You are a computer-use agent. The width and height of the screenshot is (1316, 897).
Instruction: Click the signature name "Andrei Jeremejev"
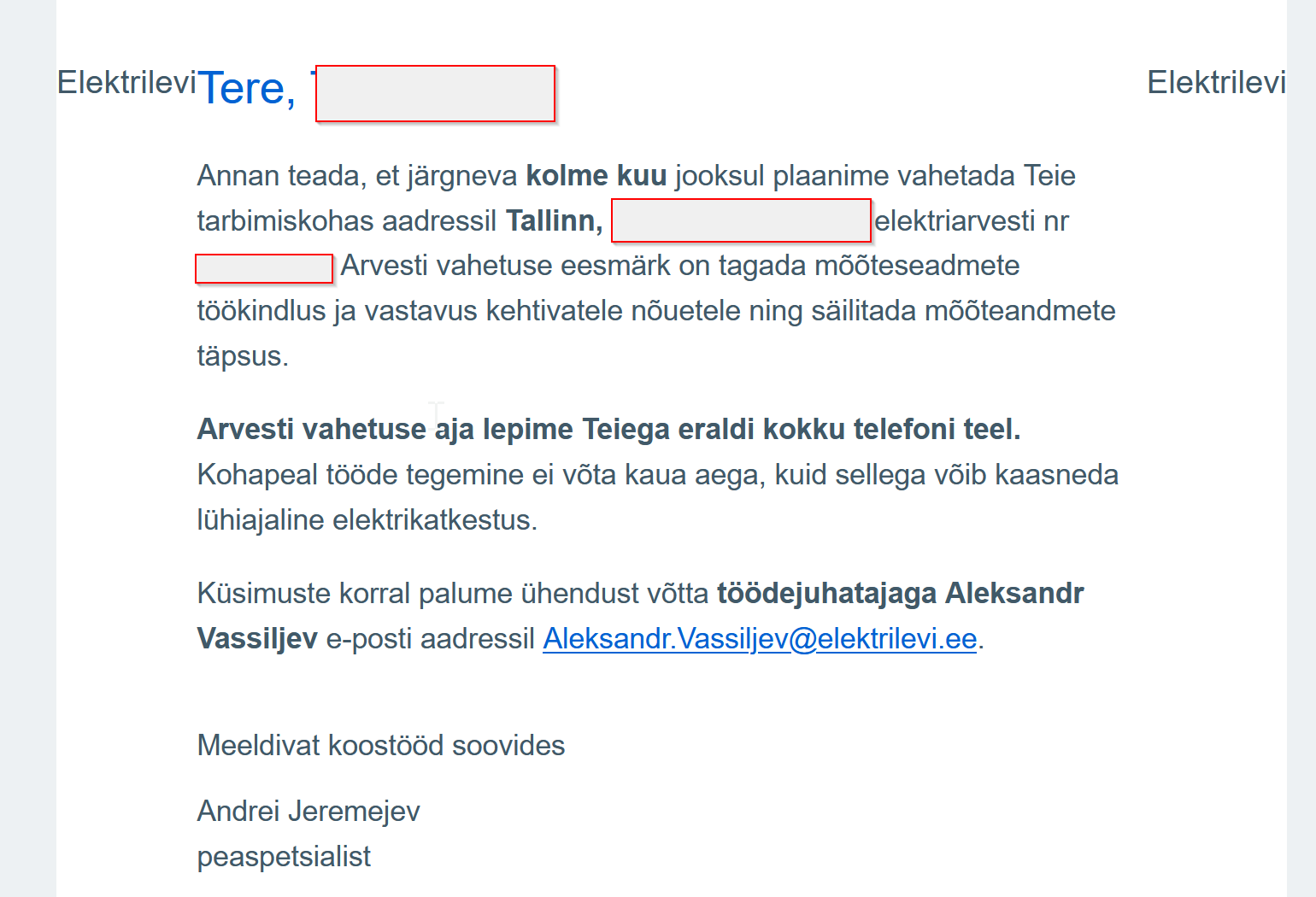click(x=308, y=811)
